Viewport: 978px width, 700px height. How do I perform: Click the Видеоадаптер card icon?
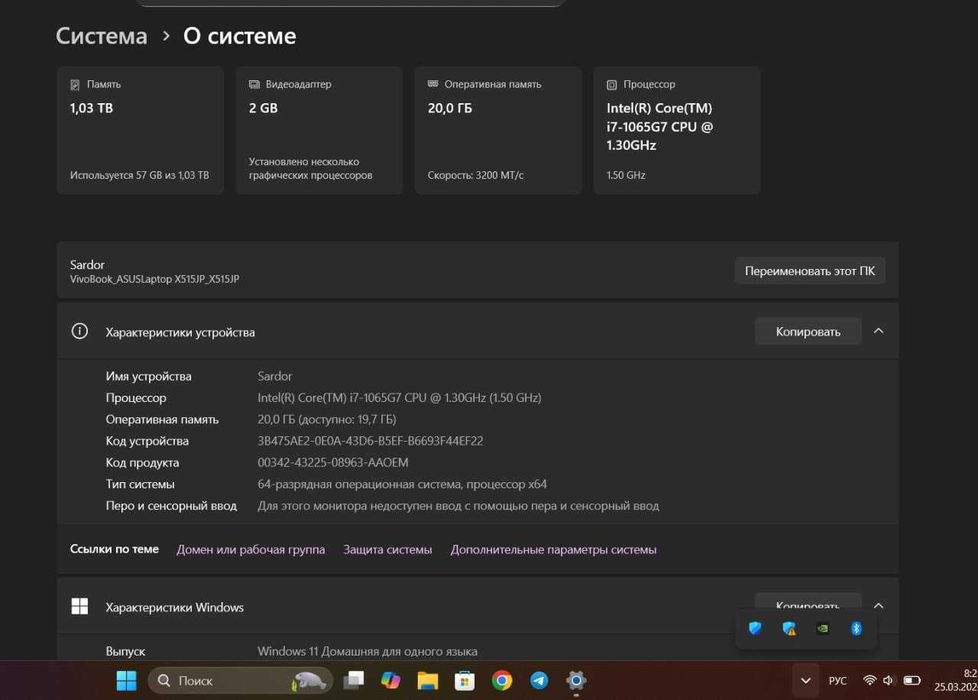(x=254, y=84)
